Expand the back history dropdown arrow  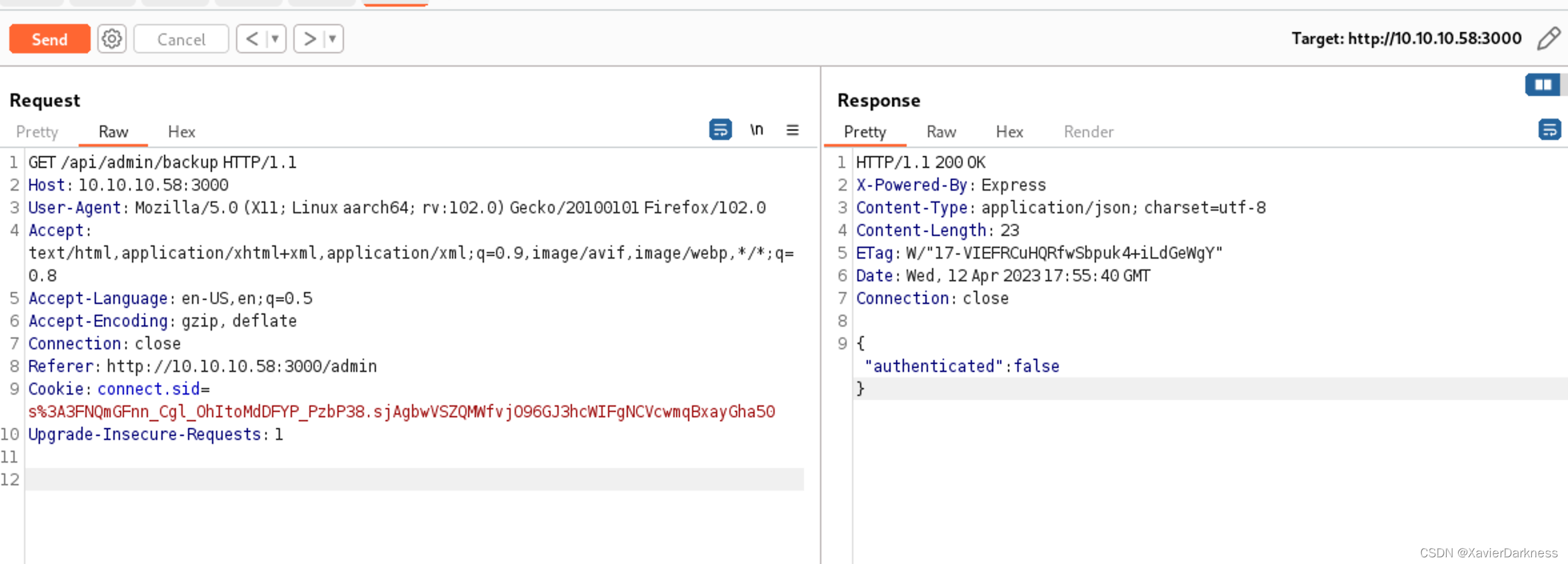tap(275, 39)
